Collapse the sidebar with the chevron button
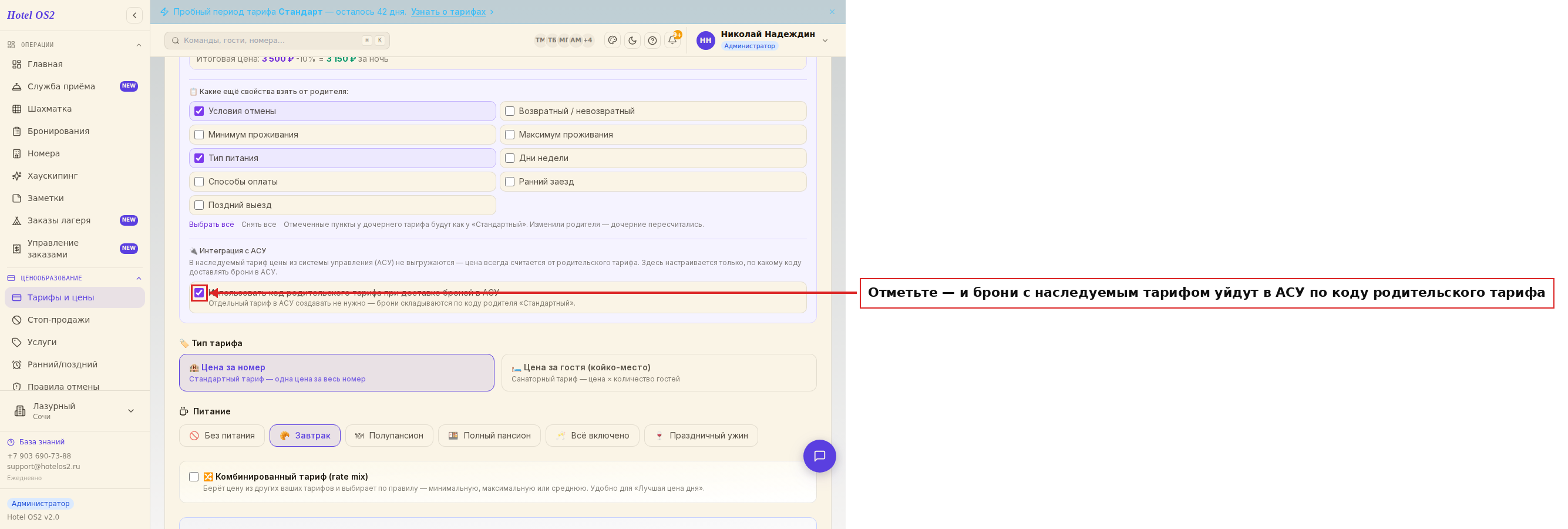This screenshot has height=529, width=1568. click(x=134, y=15)
